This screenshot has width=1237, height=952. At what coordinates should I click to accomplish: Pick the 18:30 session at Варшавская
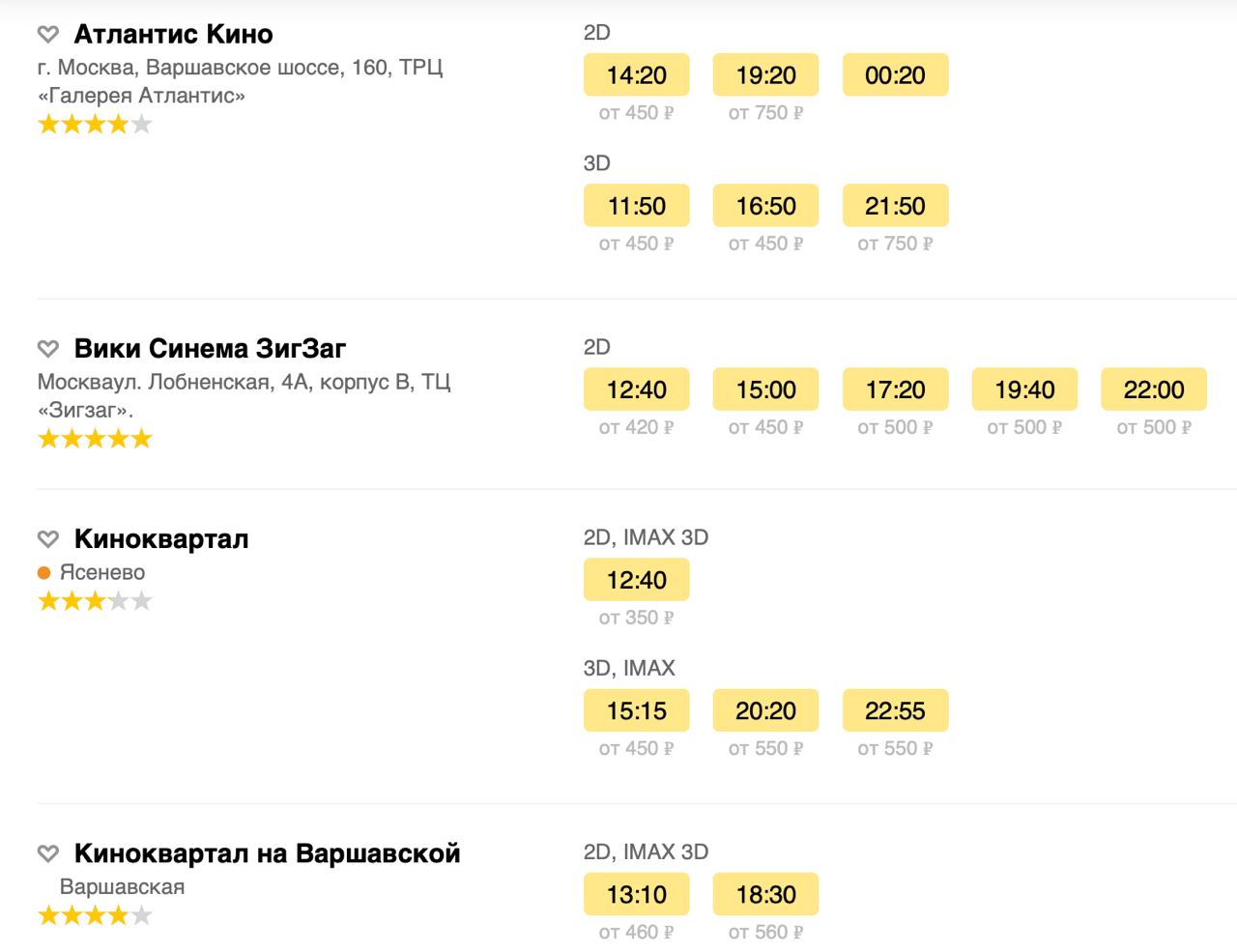pos(765,895)
